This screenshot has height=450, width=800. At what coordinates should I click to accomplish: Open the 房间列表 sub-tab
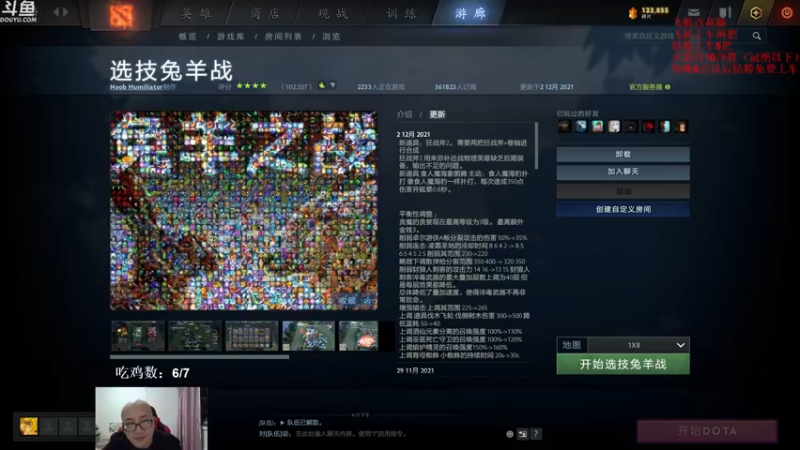[x=283, y=37]
